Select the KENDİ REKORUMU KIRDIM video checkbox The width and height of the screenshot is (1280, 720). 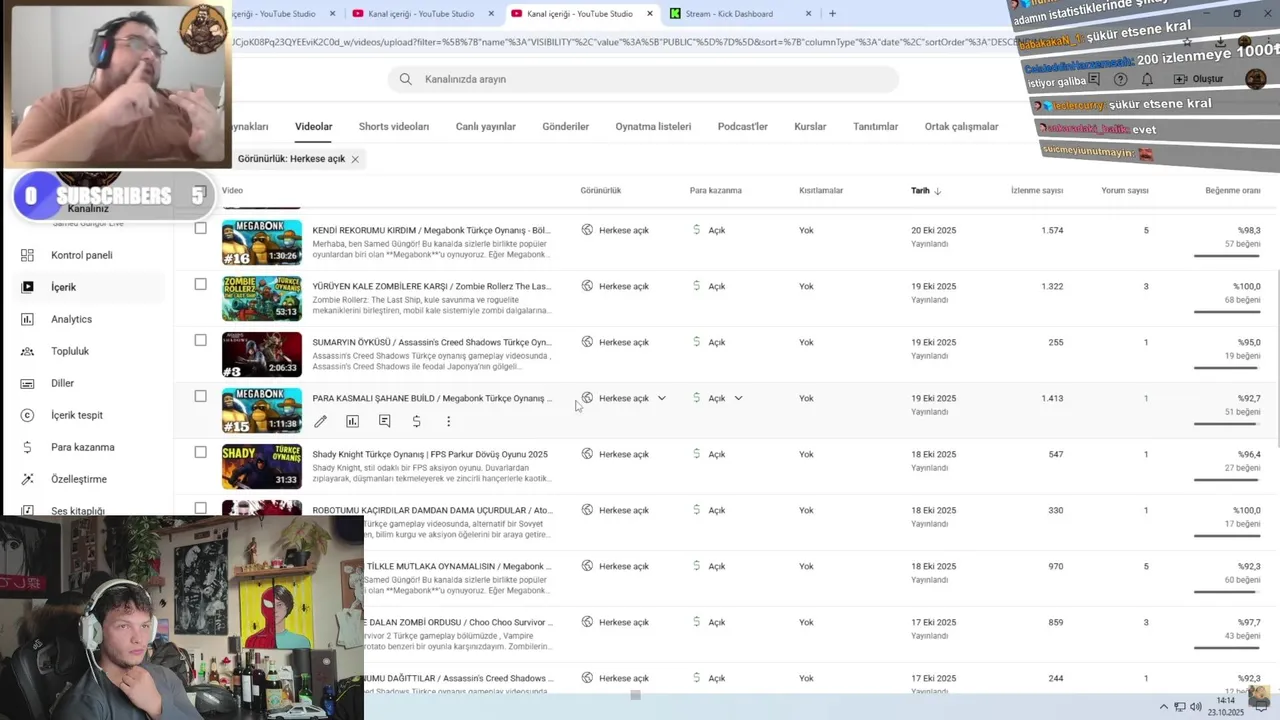(200, 228)
